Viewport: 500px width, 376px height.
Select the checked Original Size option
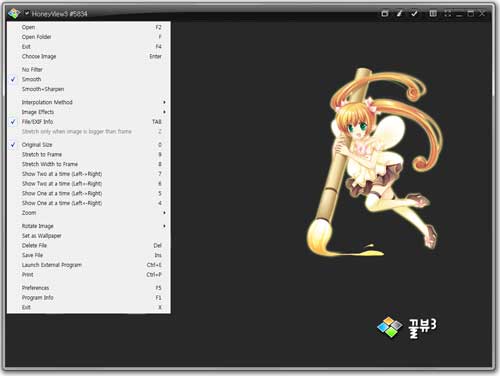[x=89, y=145]
